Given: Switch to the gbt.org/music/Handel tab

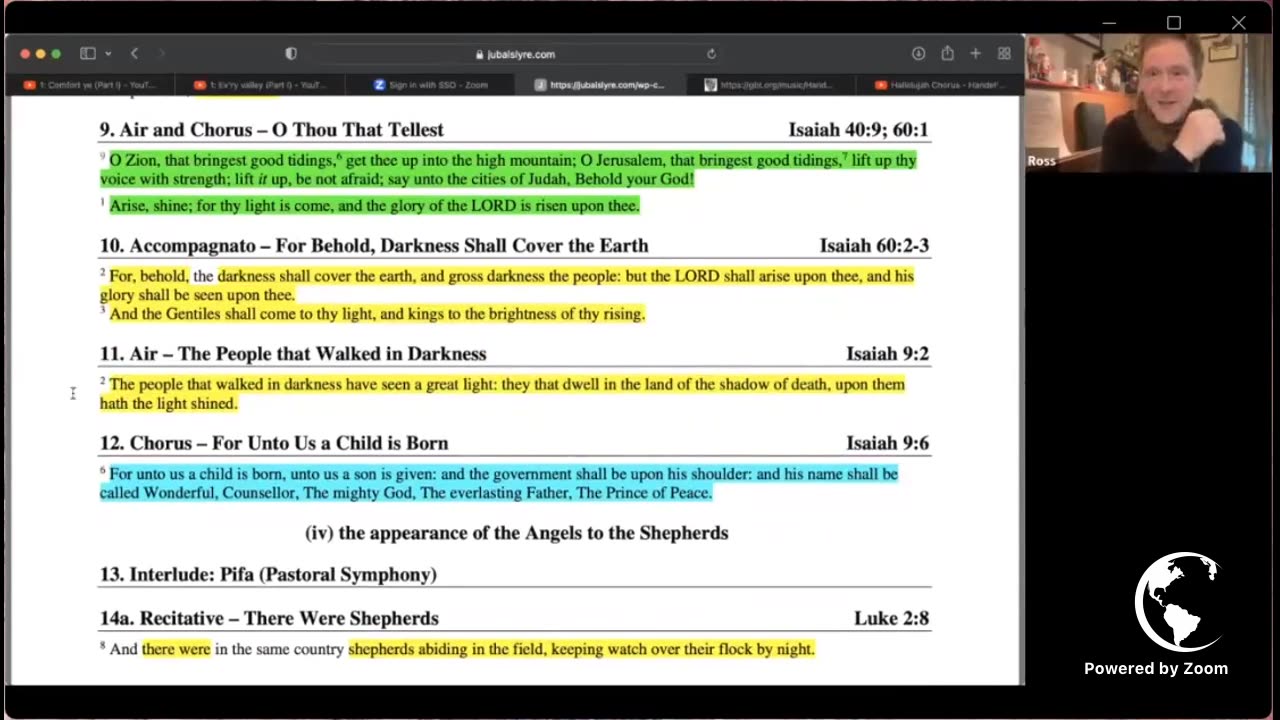Looking at the screenshot, I should [772, 85].
